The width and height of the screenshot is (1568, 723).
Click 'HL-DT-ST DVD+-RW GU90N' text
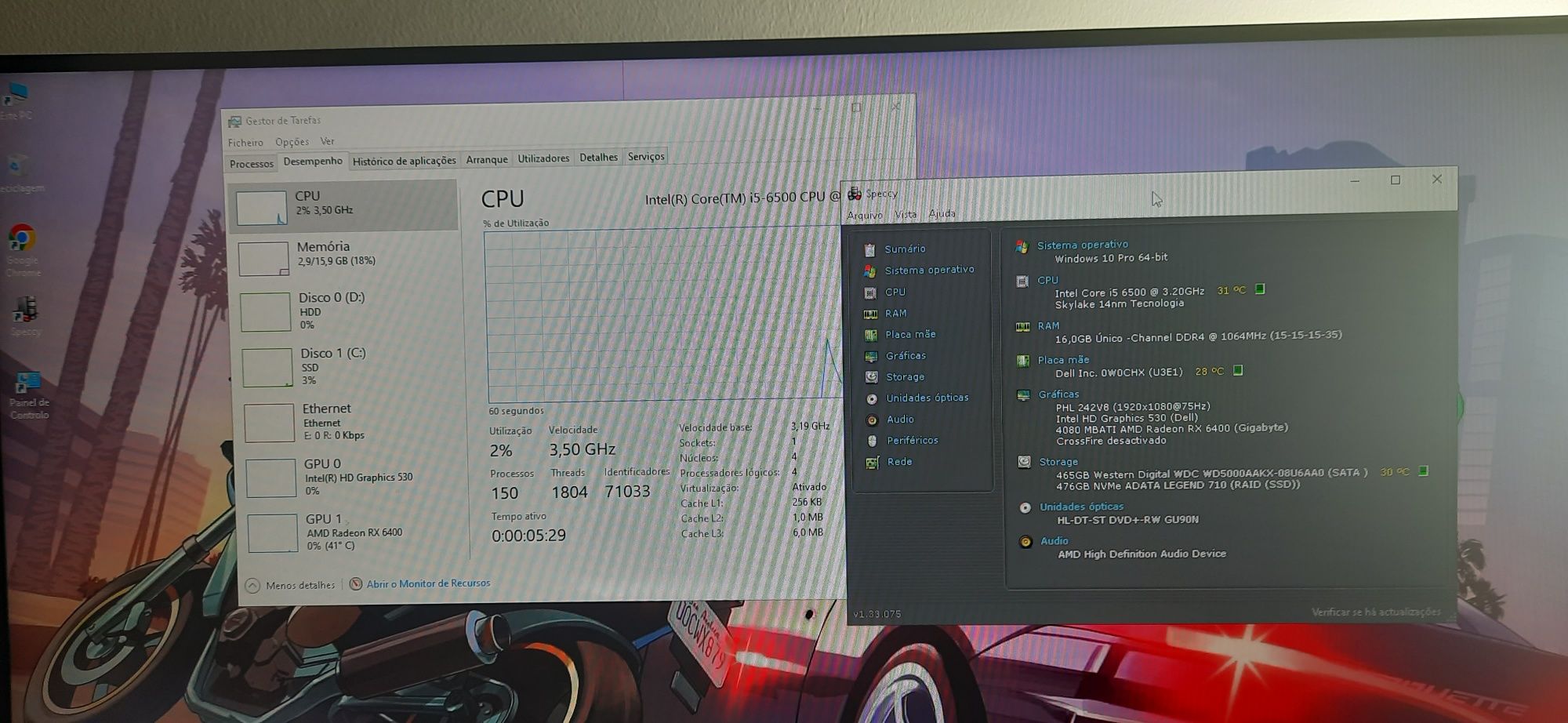click(x=1127, y=520)
